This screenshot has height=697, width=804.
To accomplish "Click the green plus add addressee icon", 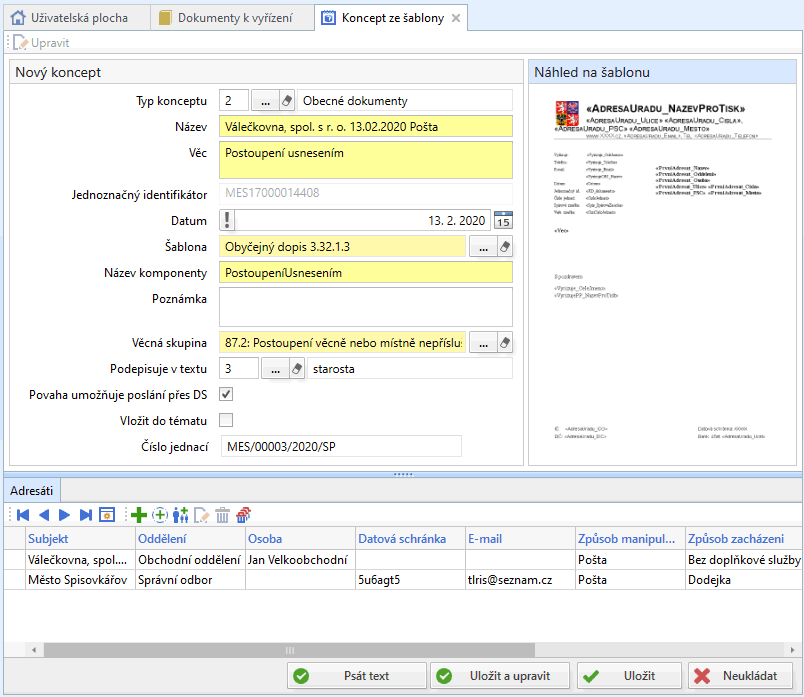I will [x=138, y=515].
